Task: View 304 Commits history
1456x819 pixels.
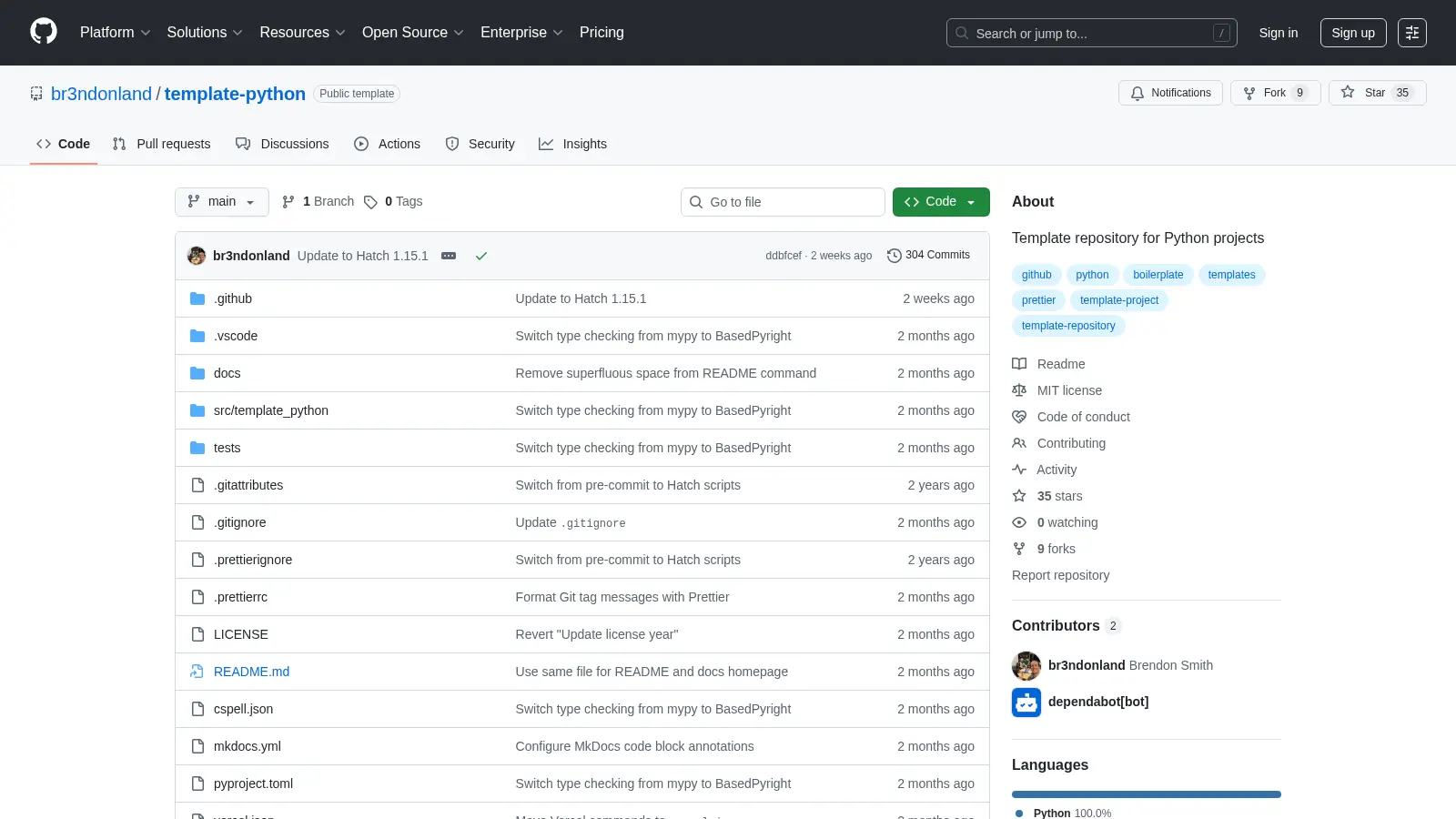Action: pos(928,256)
